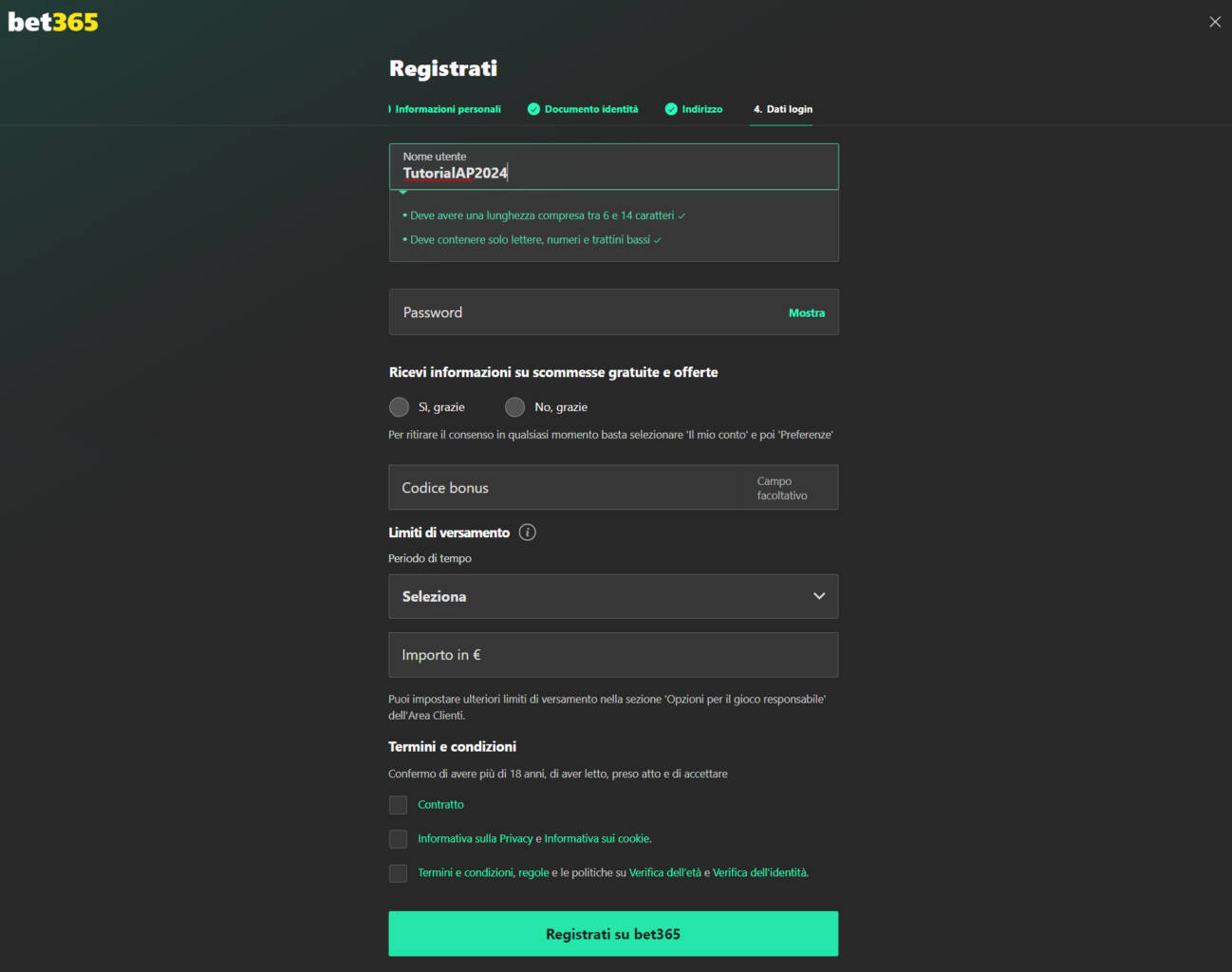This screenshot has height=972, width=1232.
Task: Click the 'Registrati' heading
Action: coord(443,68)
